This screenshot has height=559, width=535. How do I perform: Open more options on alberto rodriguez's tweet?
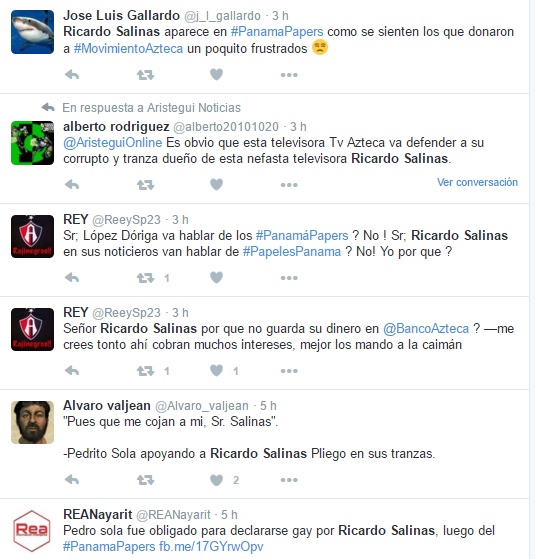(x=289, y=185)
